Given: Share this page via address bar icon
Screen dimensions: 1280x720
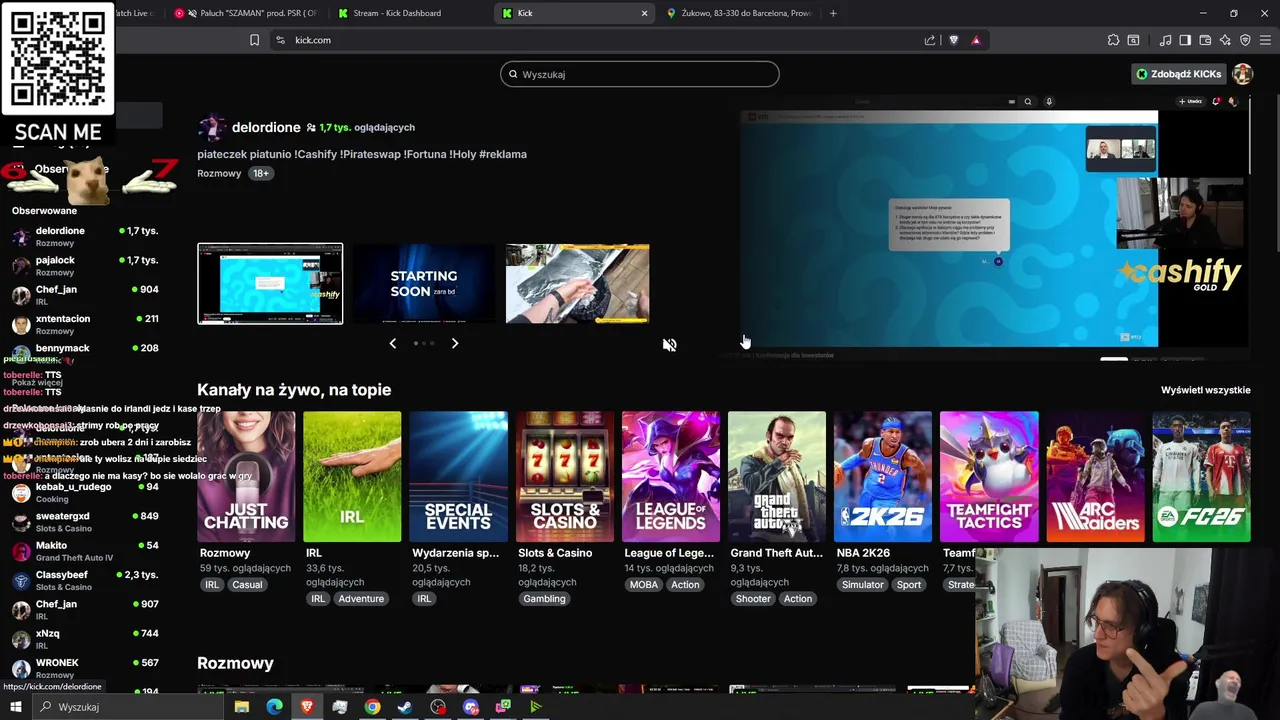Looking at the screenshot, I should [930, 40].
